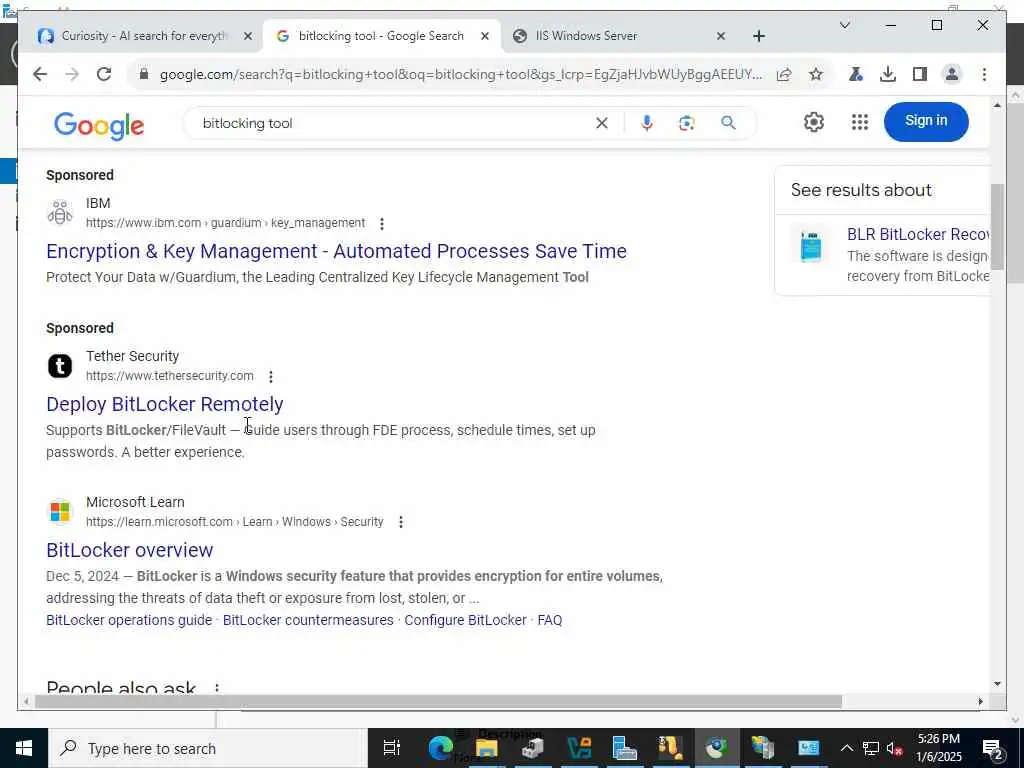Click the taskbar clock showing 5:26 PM
The image size is (1024, 768).
click(x=939, y=748)
